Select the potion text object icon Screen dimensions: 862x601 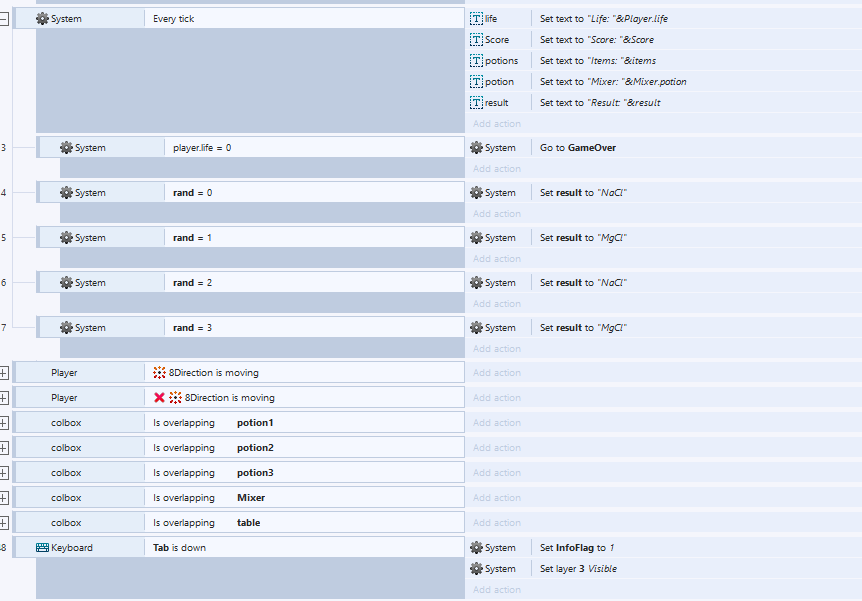click(476, 81)
